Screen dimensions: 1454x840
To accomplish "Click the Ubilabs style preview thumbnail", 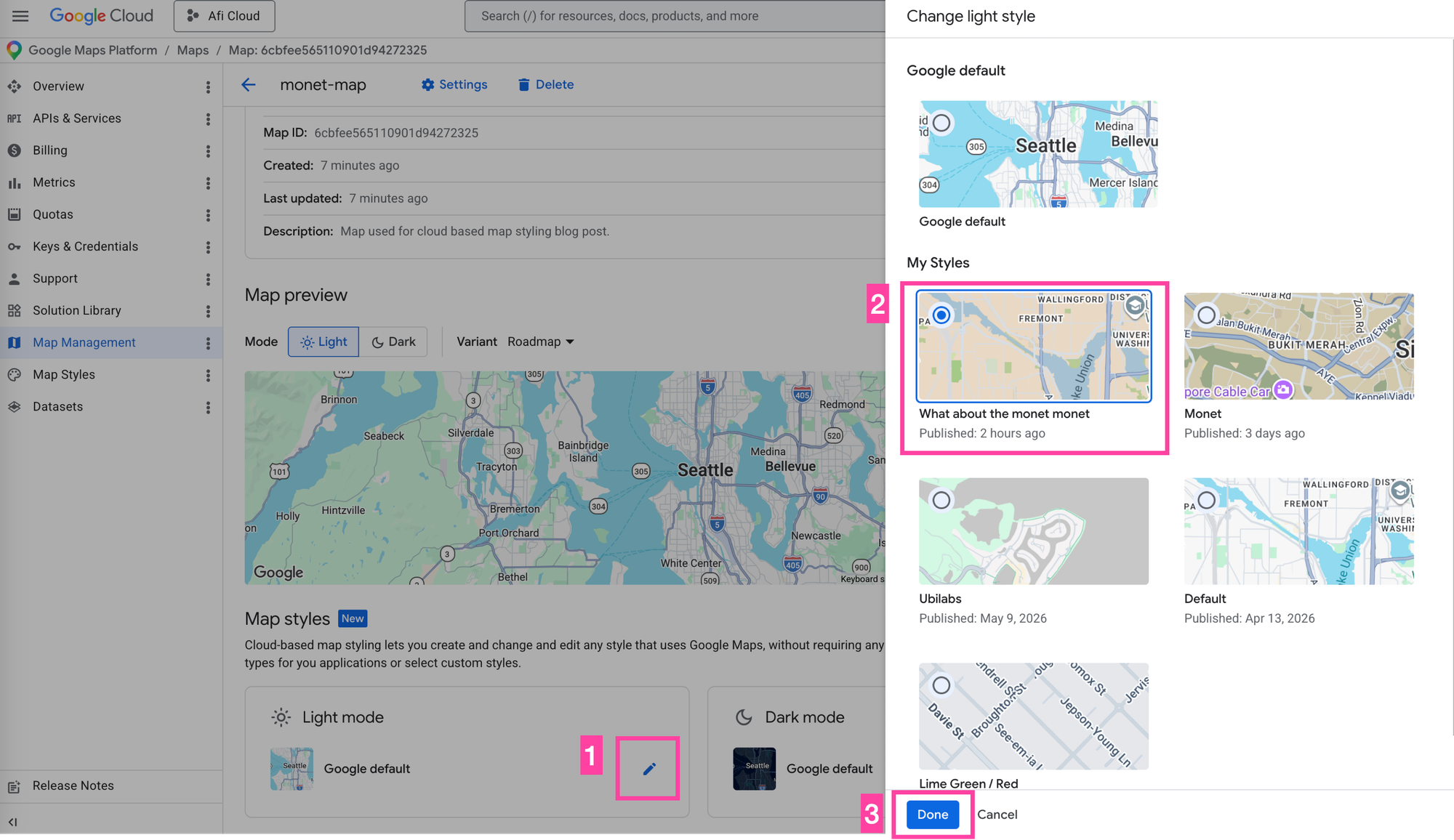I will pos(1034,531).
